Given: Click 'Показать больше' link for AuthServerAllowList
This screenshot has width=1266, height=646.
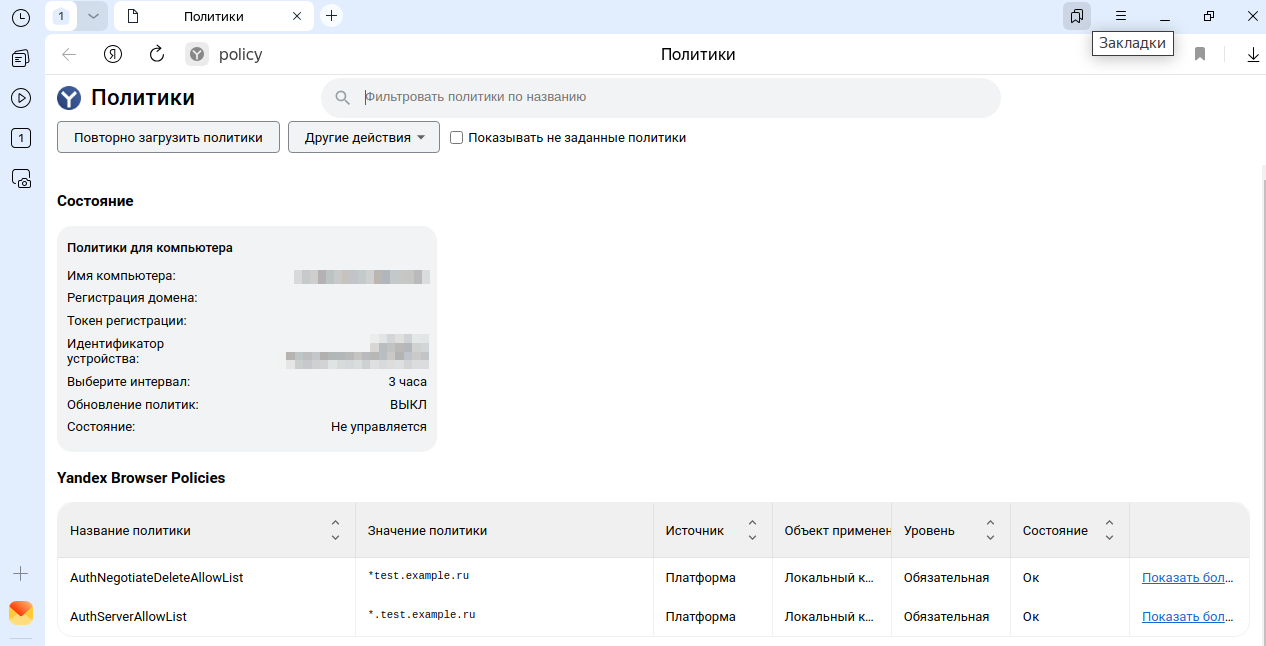Looking at the screenshot, I should pyautogui.click(x=1188, y=617).
